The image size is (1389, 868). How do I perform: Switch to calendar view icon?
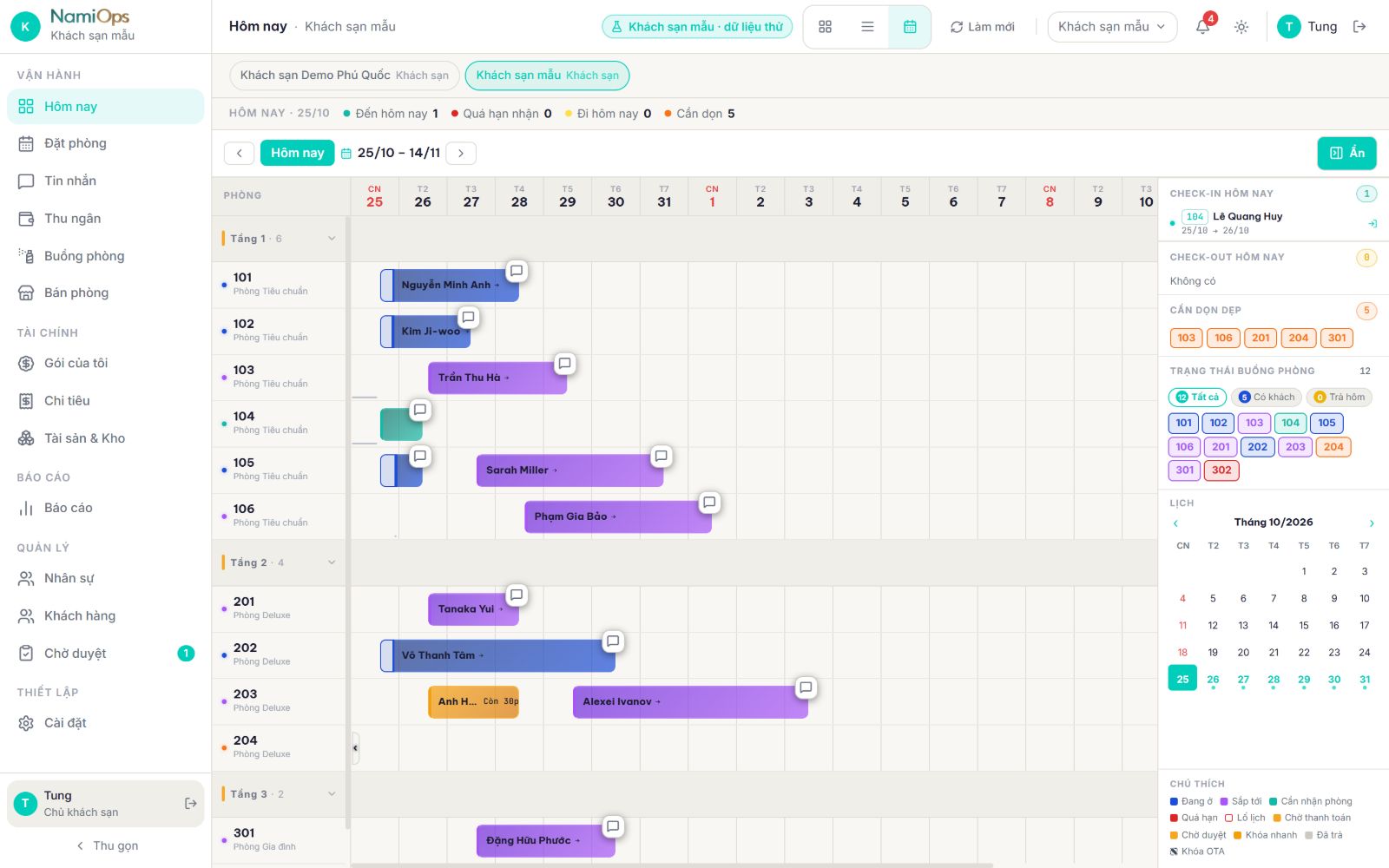(x=910, y=27)
